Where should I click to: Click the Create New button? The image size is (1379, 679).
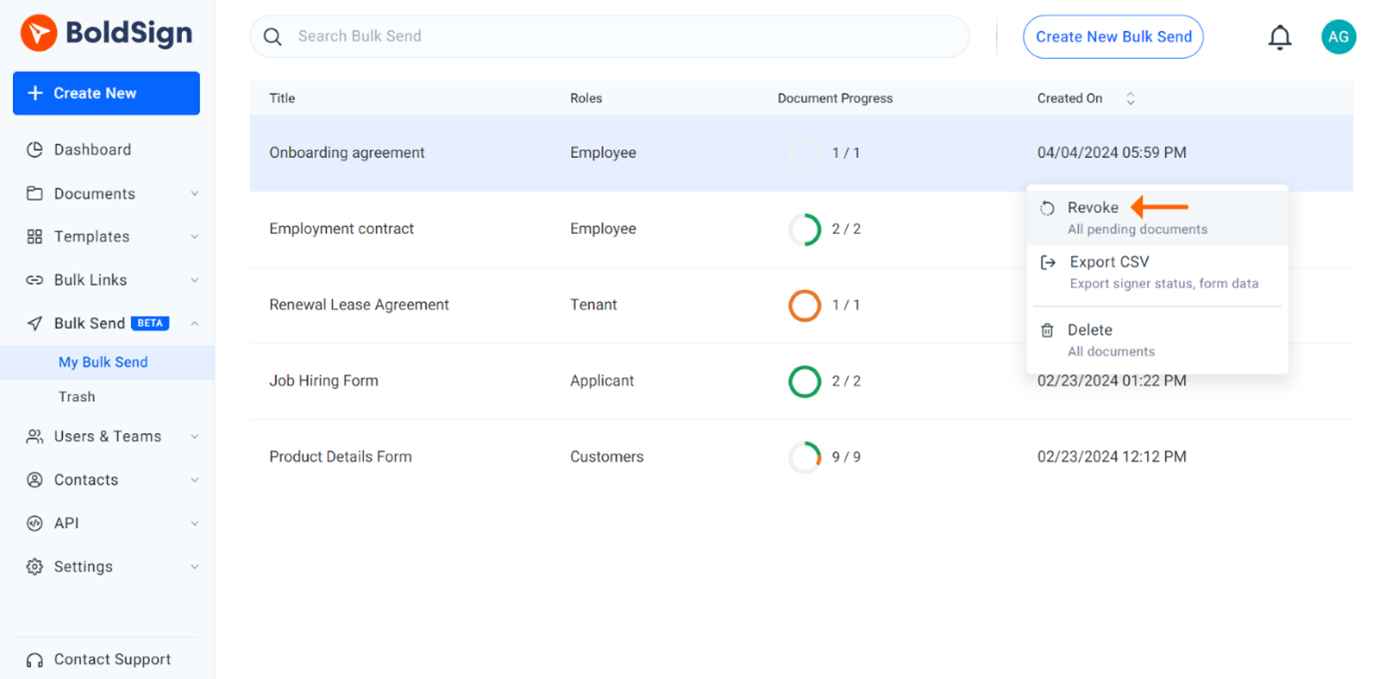click(x=106, y=93)
